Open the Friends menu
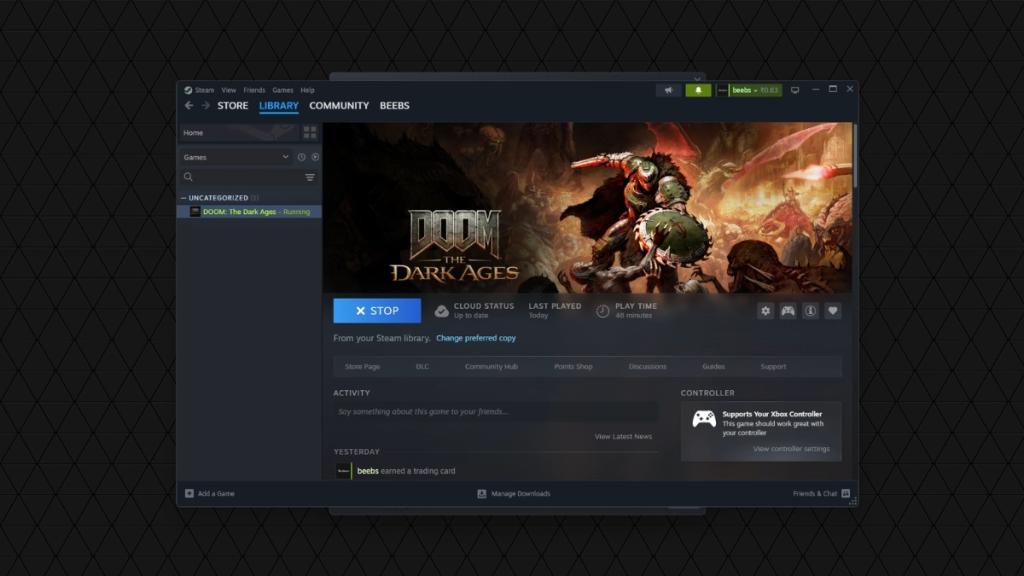1024x576 pixels. 254,89
